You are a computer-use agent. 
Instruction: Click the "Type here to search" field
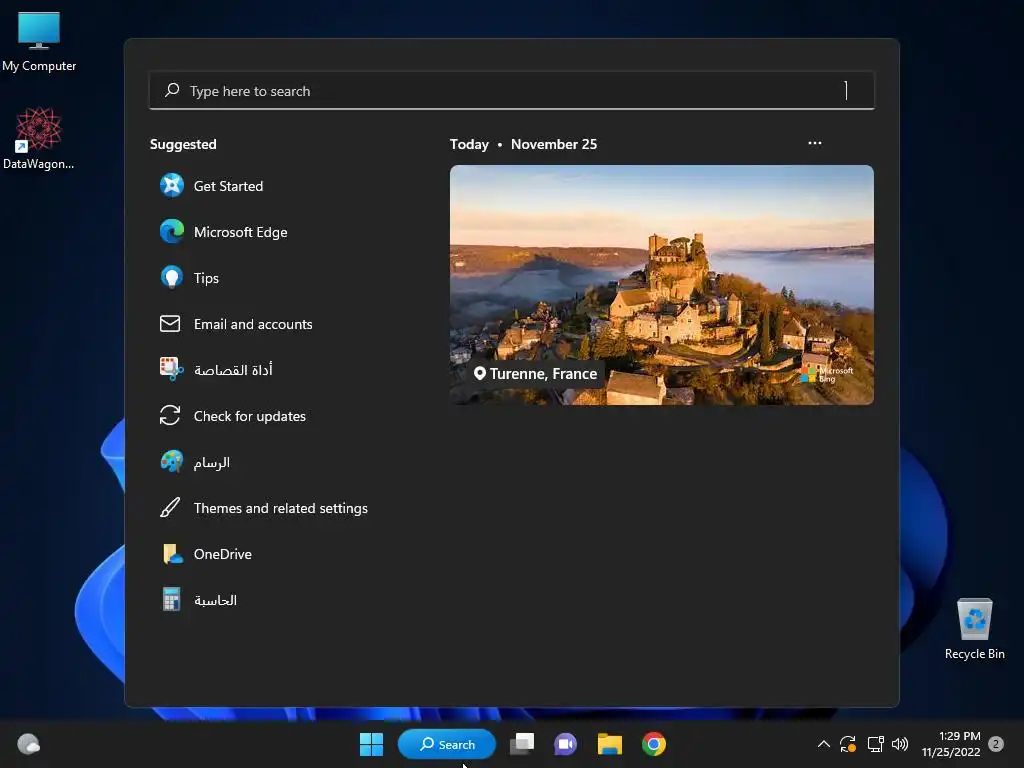point(512,90)
